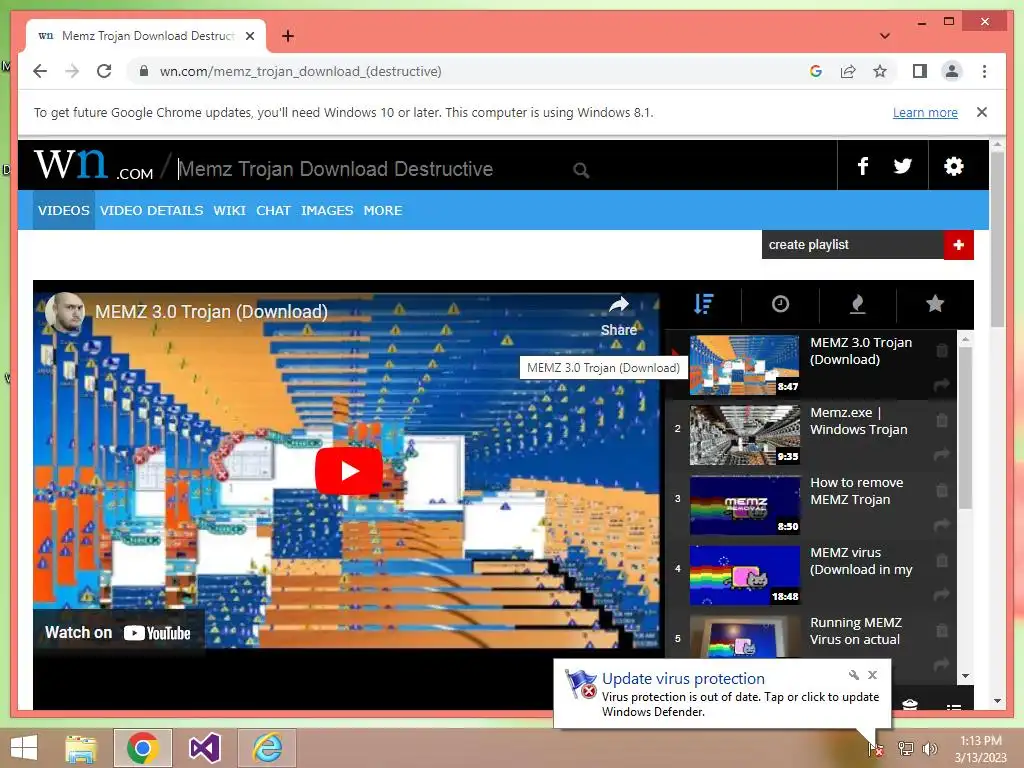The image size is (1024, 768).
Task: Select the MEMZ 3.0 Trojan (Download) playlist thumbnail
Action: [x=744, y=365]
